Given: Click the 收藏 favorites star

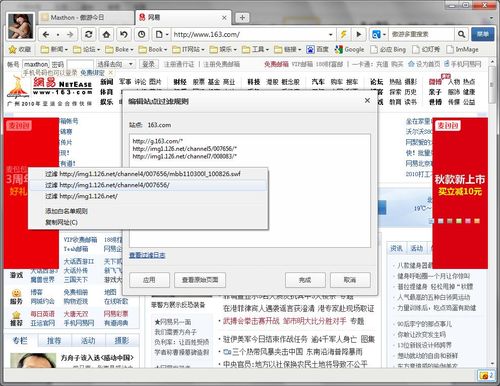Looking at the screenshot, I should coord(20,50).
